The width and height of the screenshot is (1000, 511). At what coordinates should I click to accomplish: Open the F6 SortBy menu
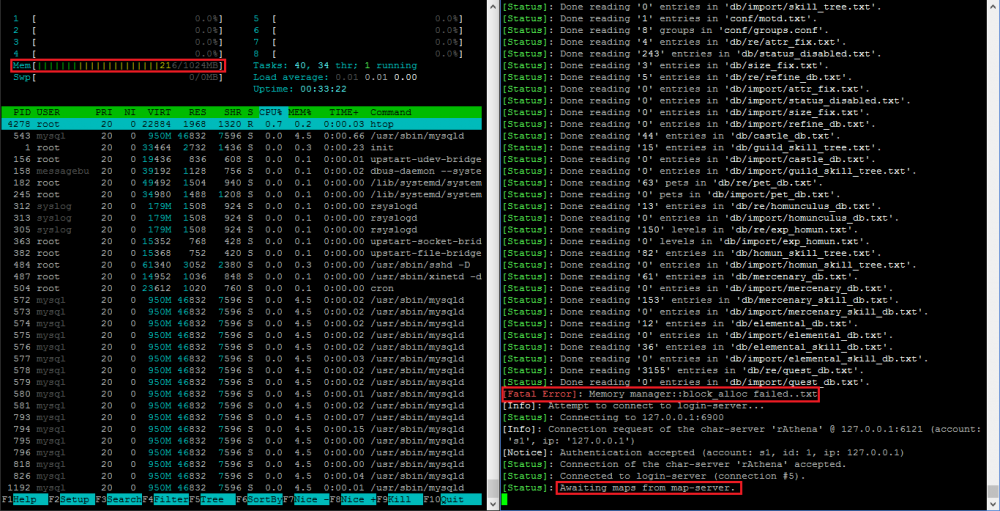pyautogui.click(x=260, y=500)
